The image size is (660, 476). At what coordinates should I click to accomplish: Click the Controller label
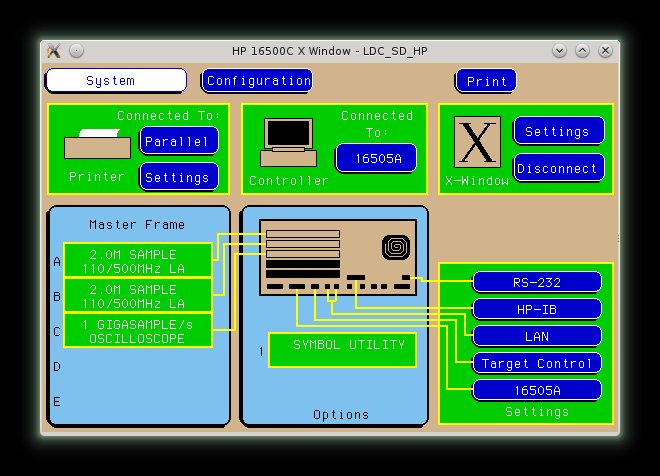tap(288, 180)
